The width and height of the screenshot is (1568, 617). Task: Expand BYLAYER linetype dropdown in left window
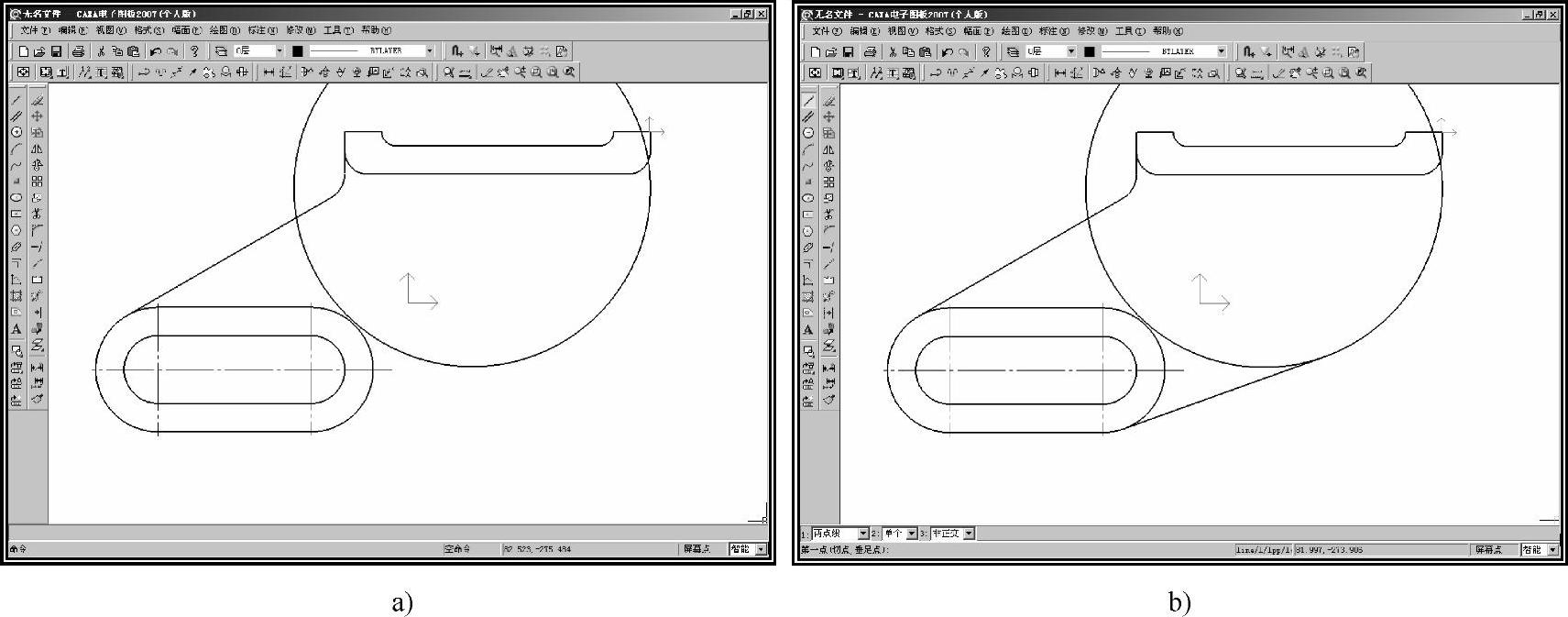point(429,51)
